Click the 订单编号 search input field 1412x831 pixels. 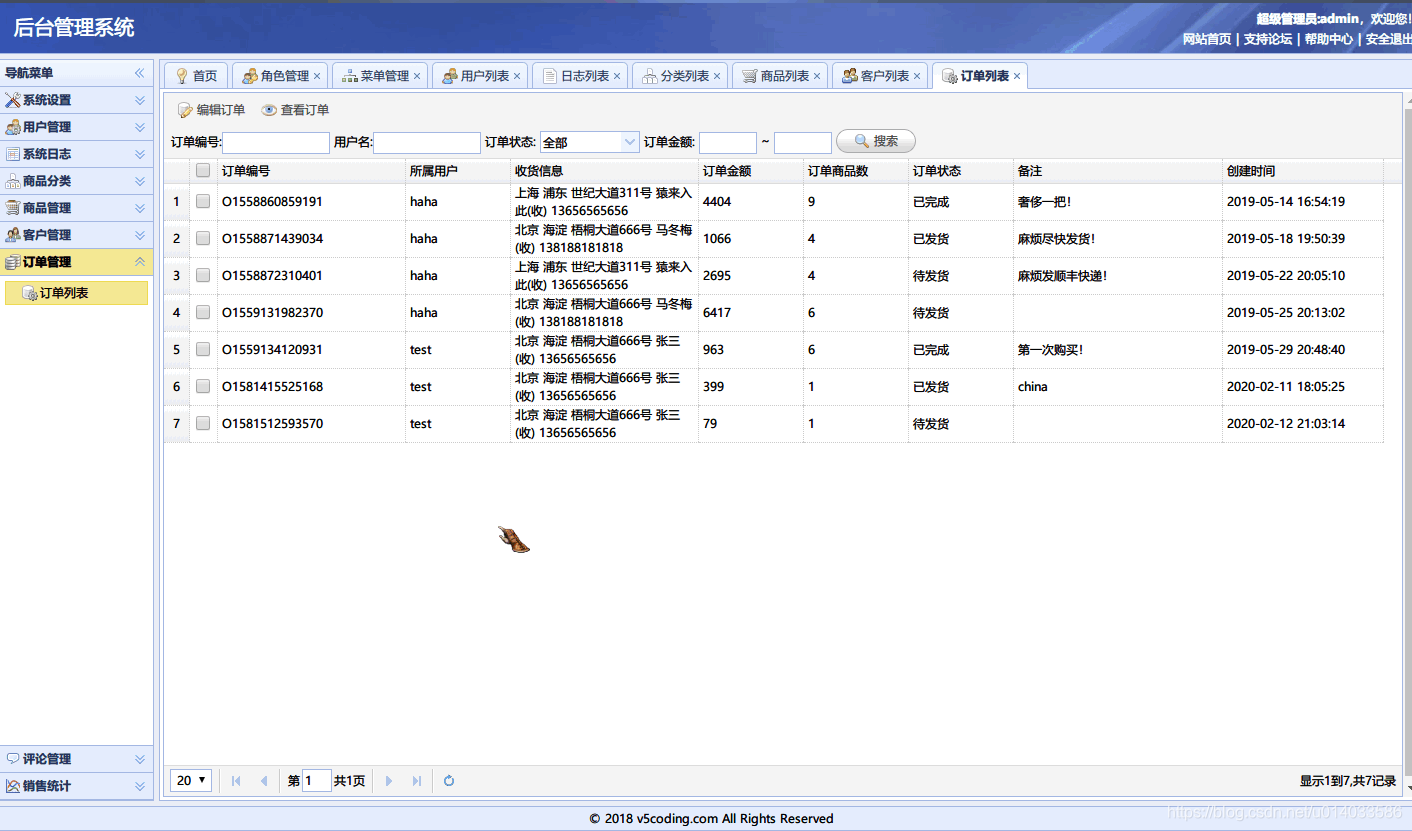[x=276, y=143]
